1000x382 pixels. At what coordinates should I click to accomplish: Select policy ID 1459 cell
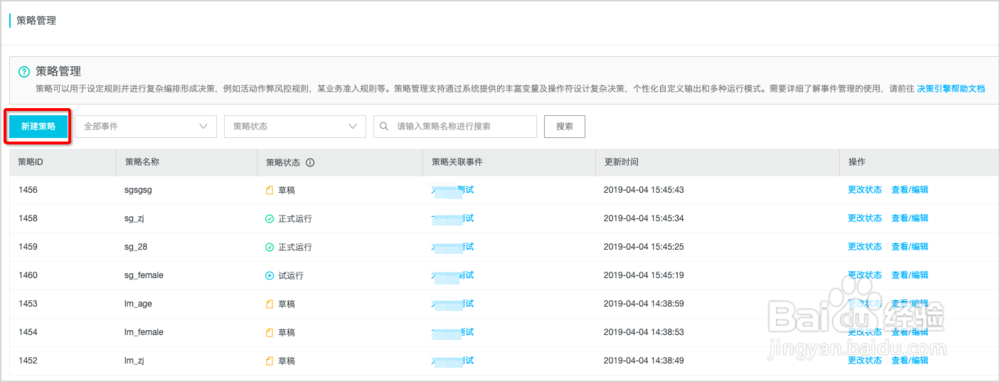28,247
